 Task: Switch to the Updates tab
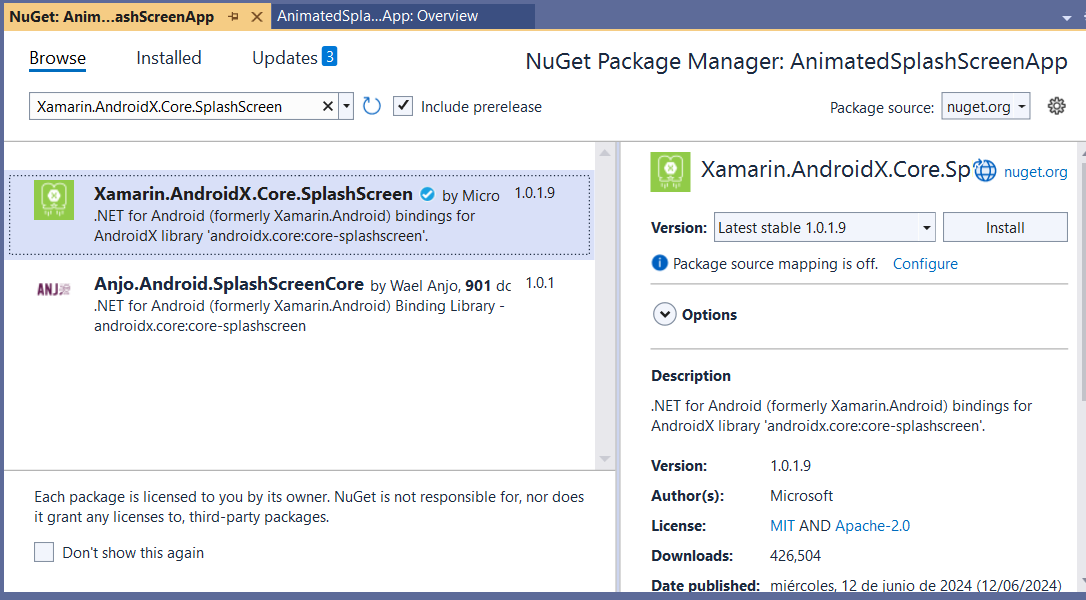click(285, 58)
